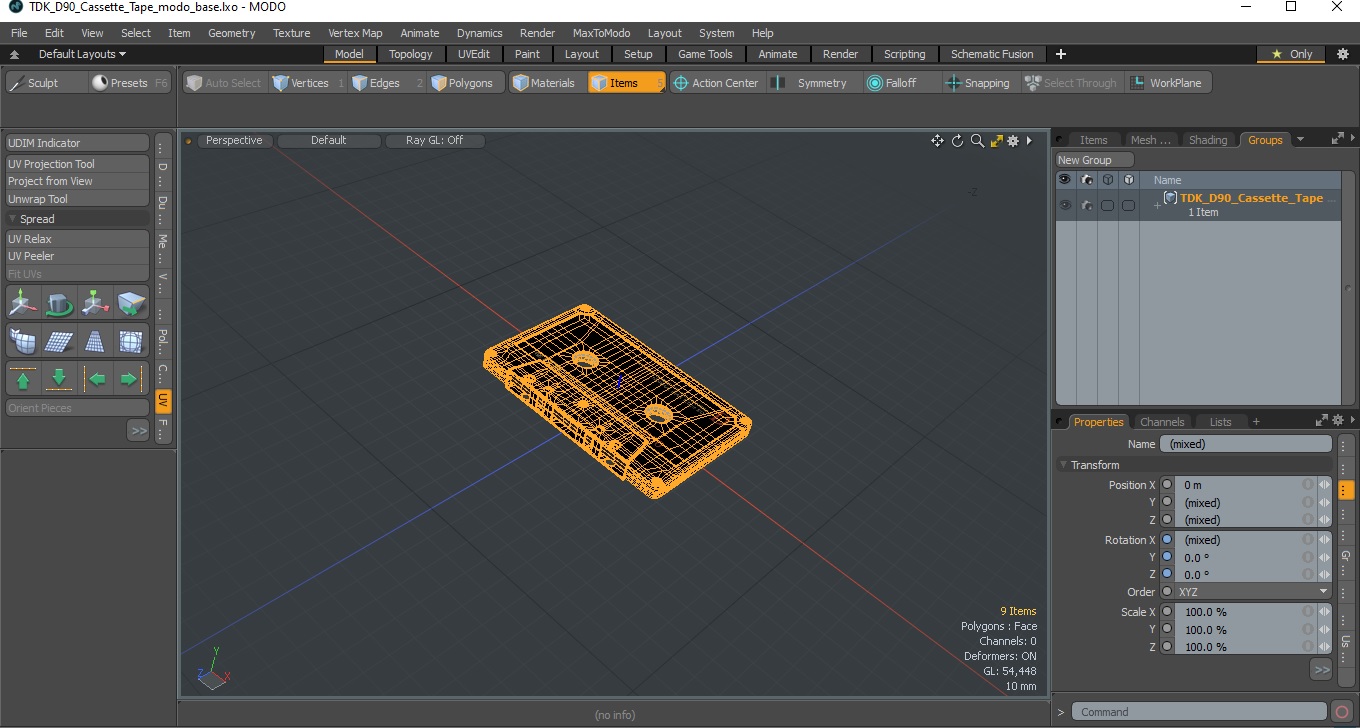The height and width of the screenshot is (728, 1360).
Task: Toggle Position X keyframe channel dot
Action: [x=1167, y=485]
